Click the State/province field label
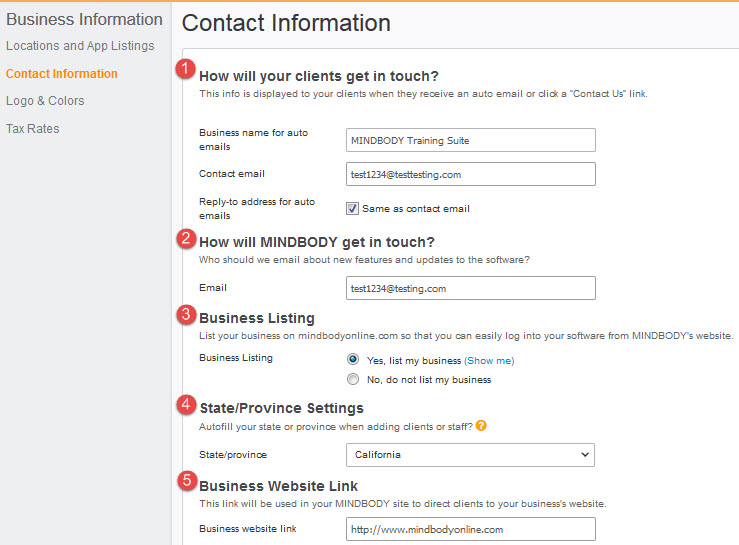 tap(233, 454)
